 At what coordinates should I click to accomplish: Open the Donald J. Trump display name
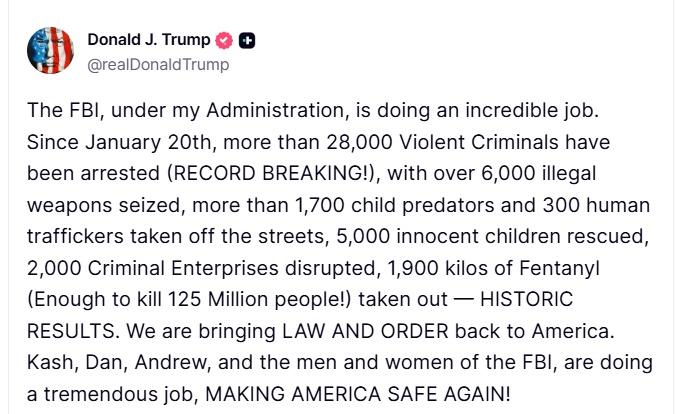point(149,40)
